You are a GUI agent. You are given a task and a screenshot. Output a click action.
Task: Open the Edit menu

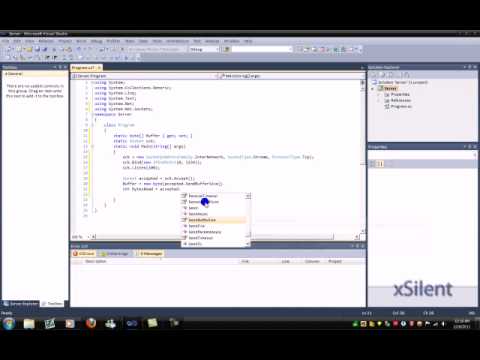17,41
